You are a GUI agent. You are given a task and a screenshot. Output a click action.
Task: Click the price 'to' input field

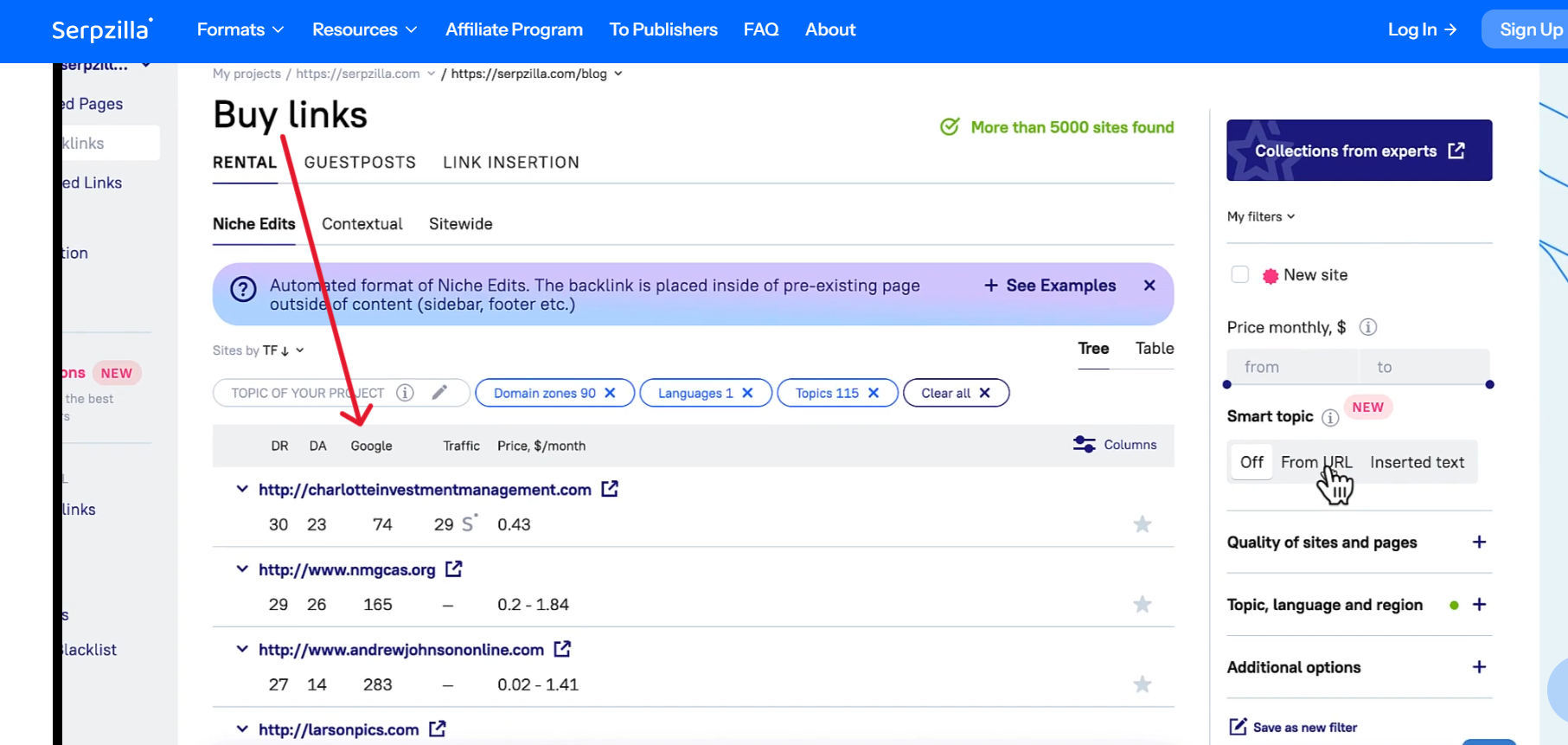(x=1424, y=367)
